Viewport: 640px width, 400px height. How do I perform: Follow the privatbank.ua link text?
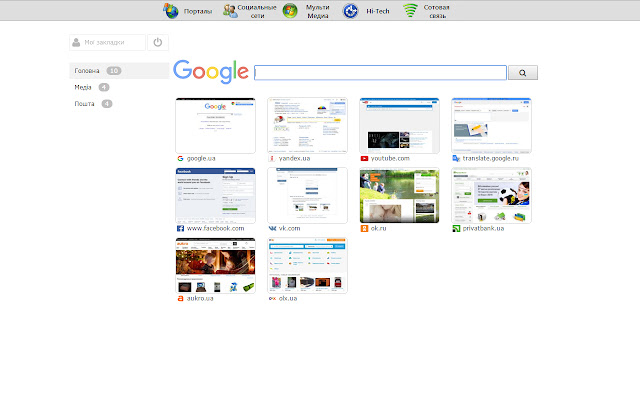[x=483, y=229]
